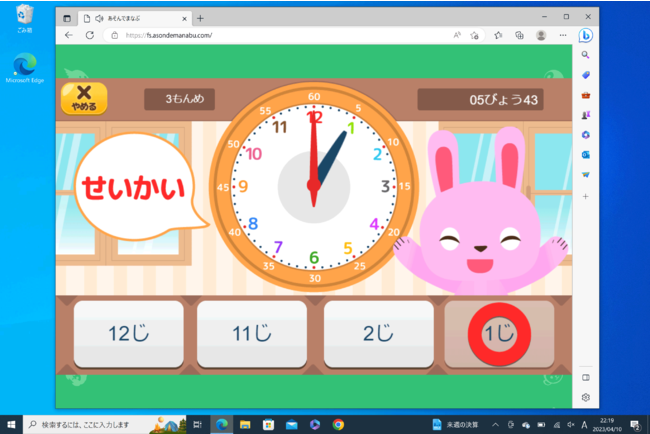Image resolution: width=650 pixels, height=434 pixels.
Task: Click the やめる quit button
Action: (83, 98)
